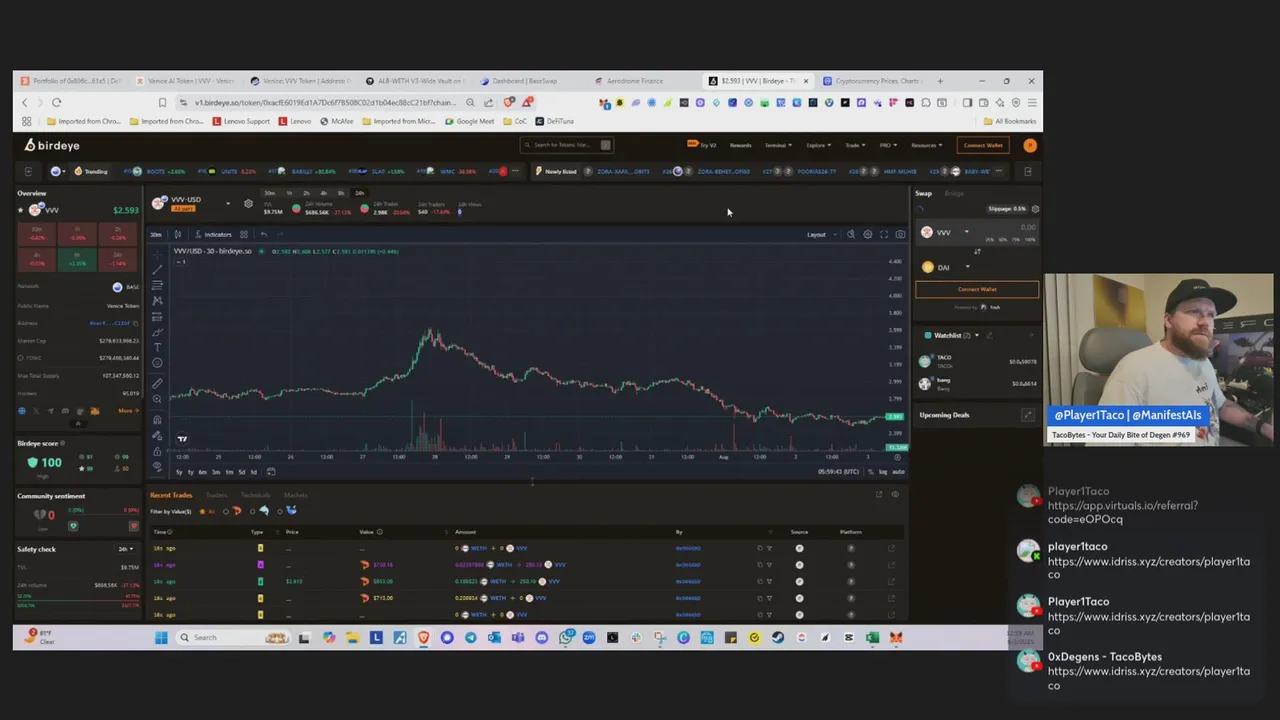Screen dimensions: 1280x720
Task: Collapse the Overview details chevron
Action: (x=78, y=424)
